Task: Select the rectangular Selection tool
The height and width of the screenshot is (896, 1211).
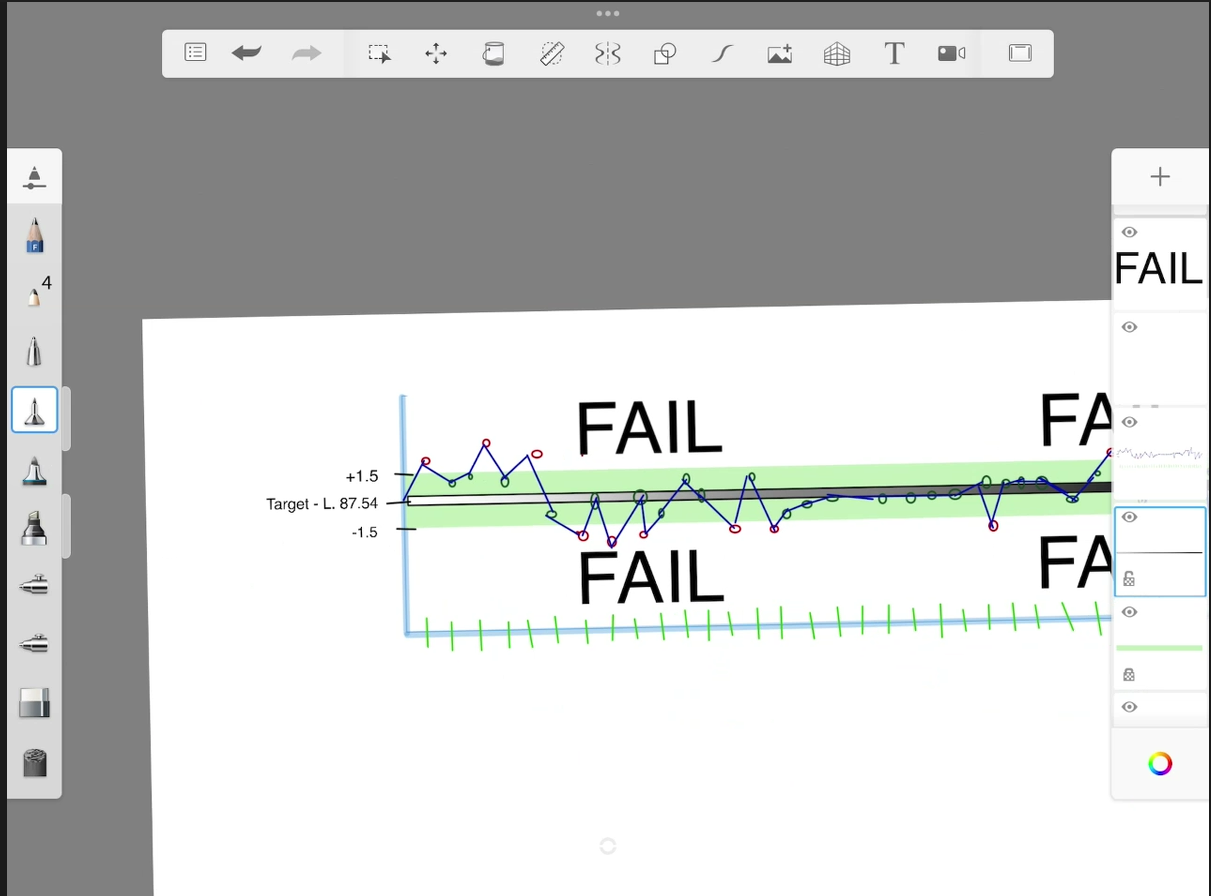Action: pos(379,54)
